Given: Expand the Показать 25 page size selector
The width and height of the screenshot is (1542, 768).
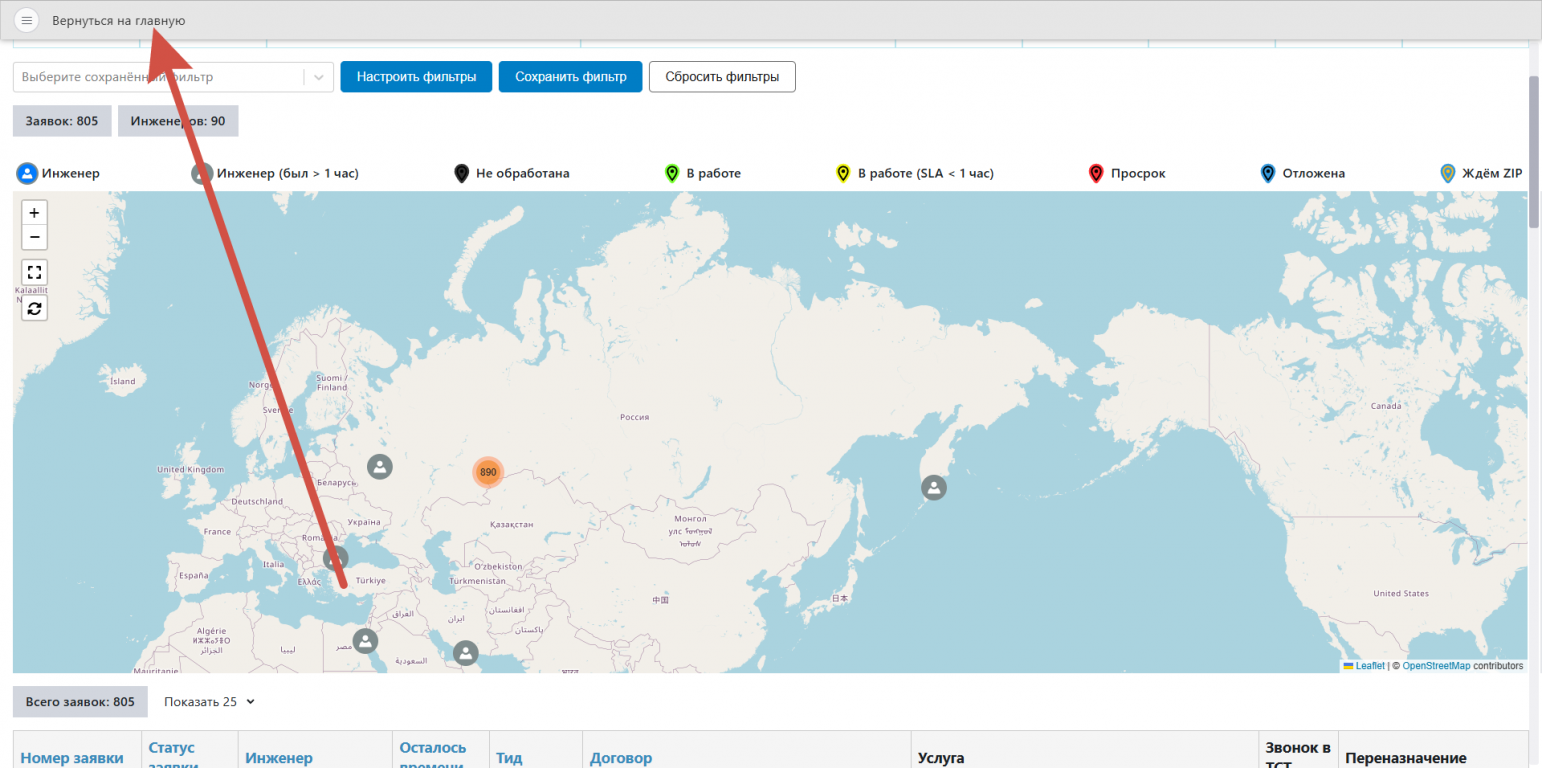Looking at the screenshot, I should pyautogui.click(x=209, y=702).
